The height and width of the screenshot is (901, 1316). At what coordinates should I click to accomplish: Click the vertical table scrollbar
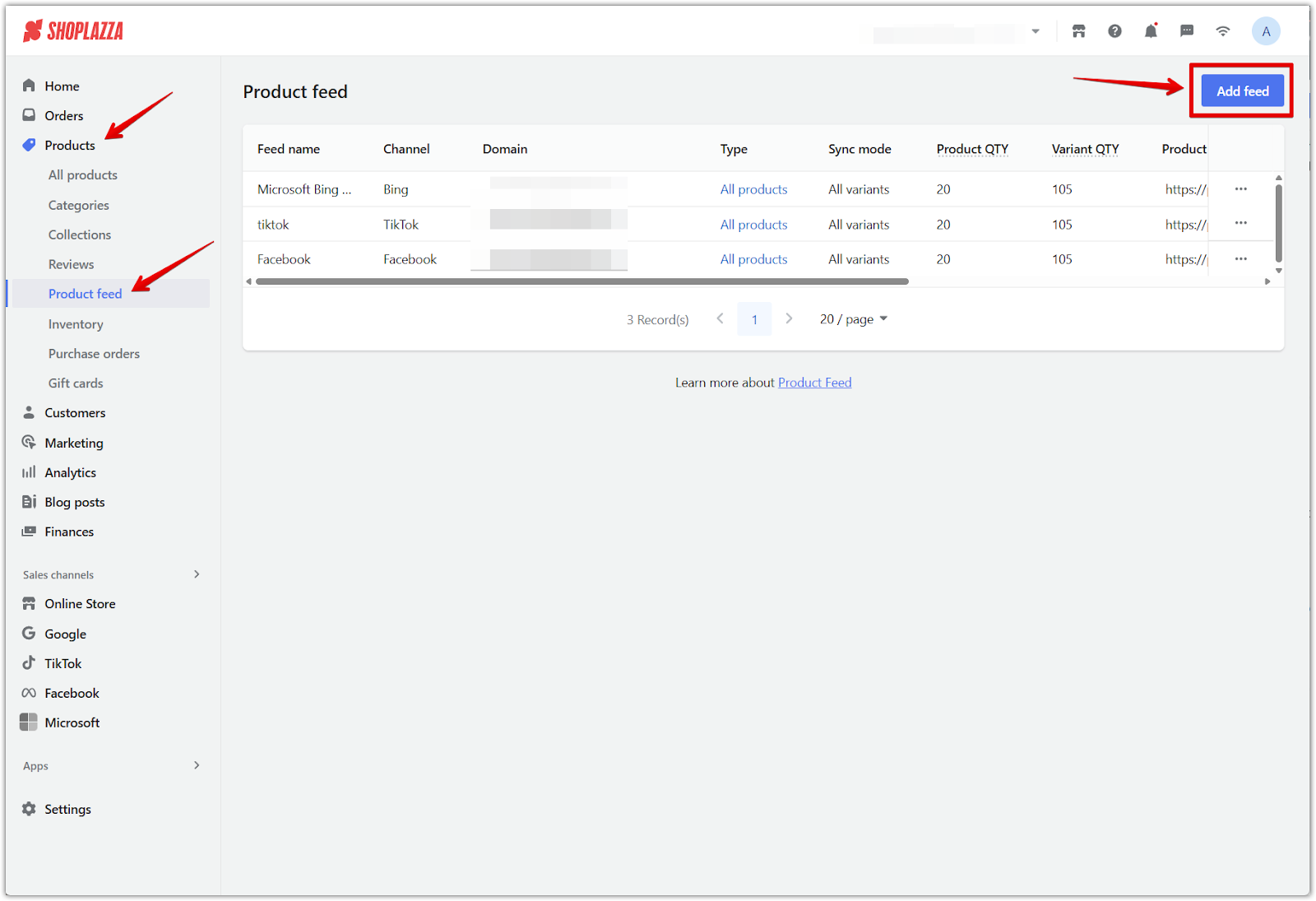1278,222
